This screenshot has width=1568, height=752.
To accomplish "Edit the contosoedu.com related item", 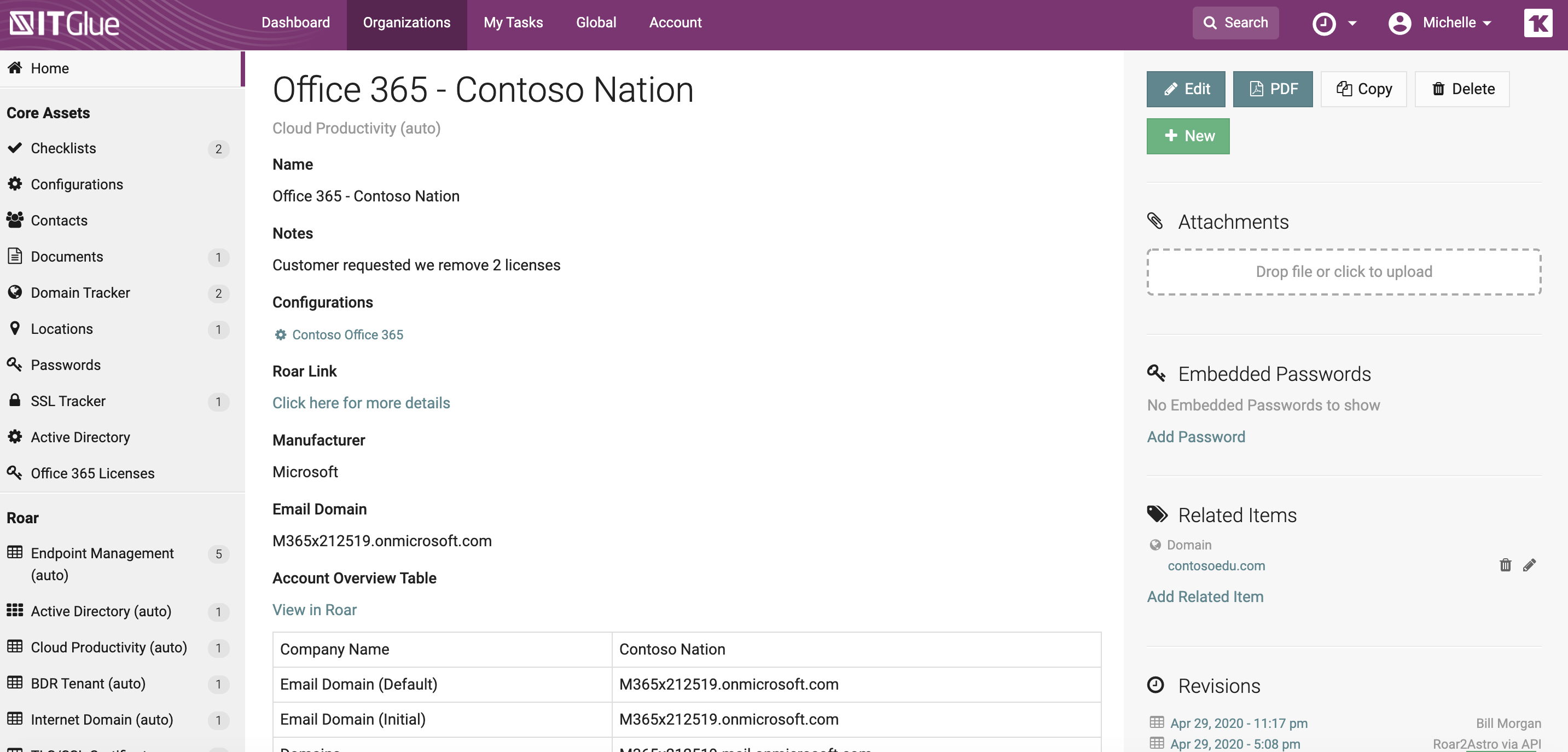I will tap(1529, 565).
